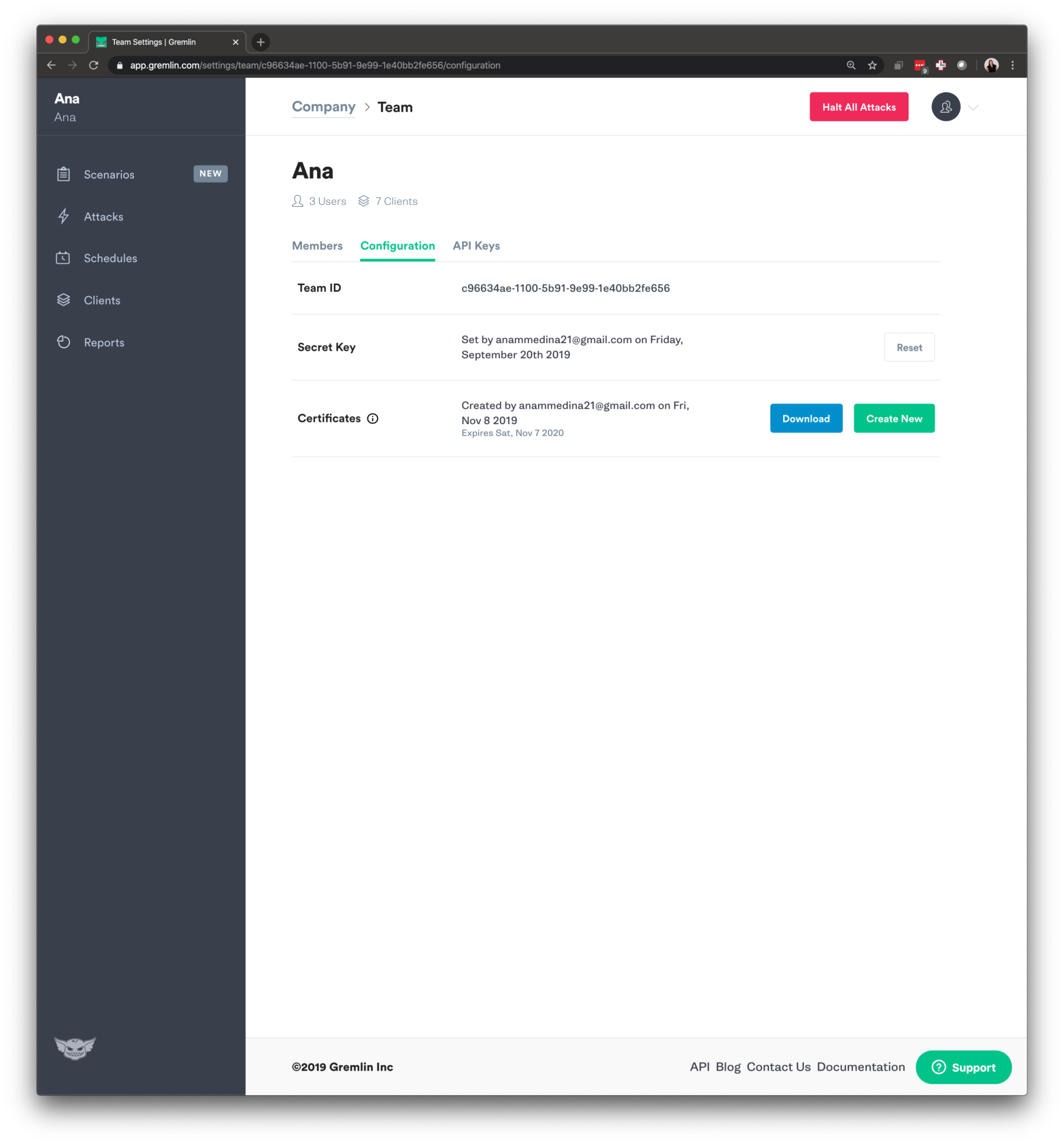Go back using browser back arrow

(x=51, y=65)
